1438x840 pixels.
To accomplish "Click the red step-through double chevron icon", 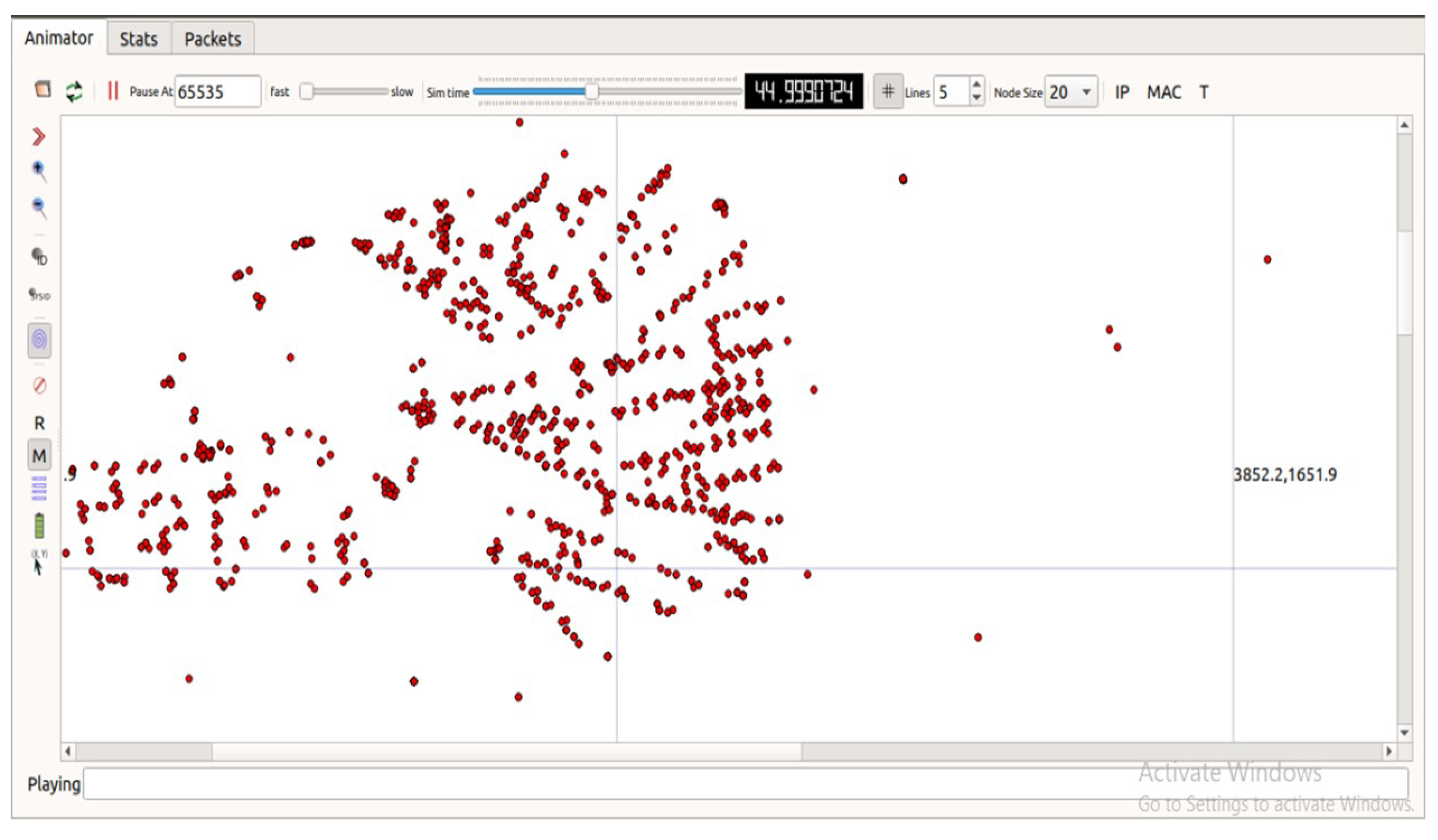I will click(38, 137).
